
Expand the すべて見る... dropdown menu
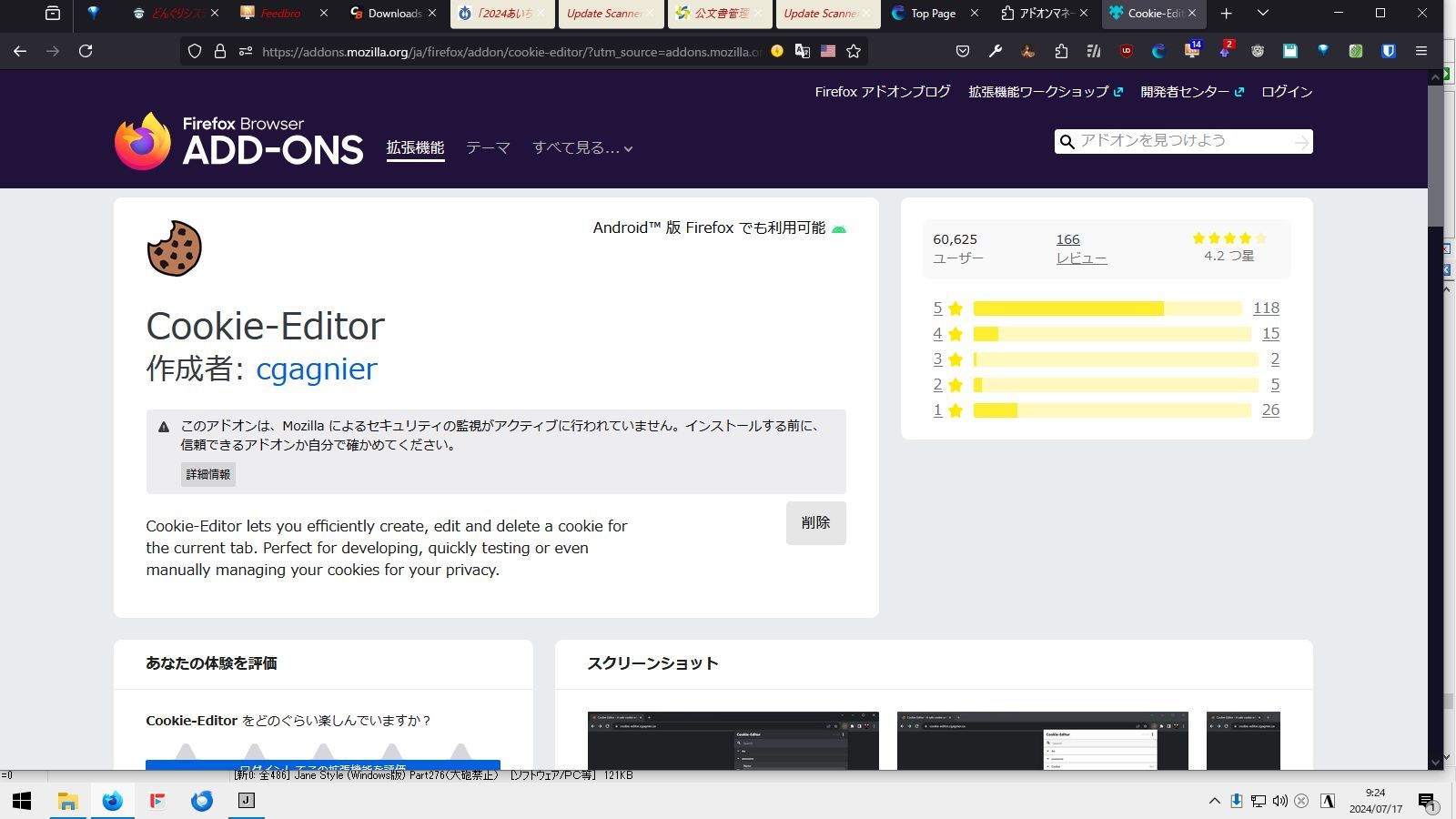(583, 147)
